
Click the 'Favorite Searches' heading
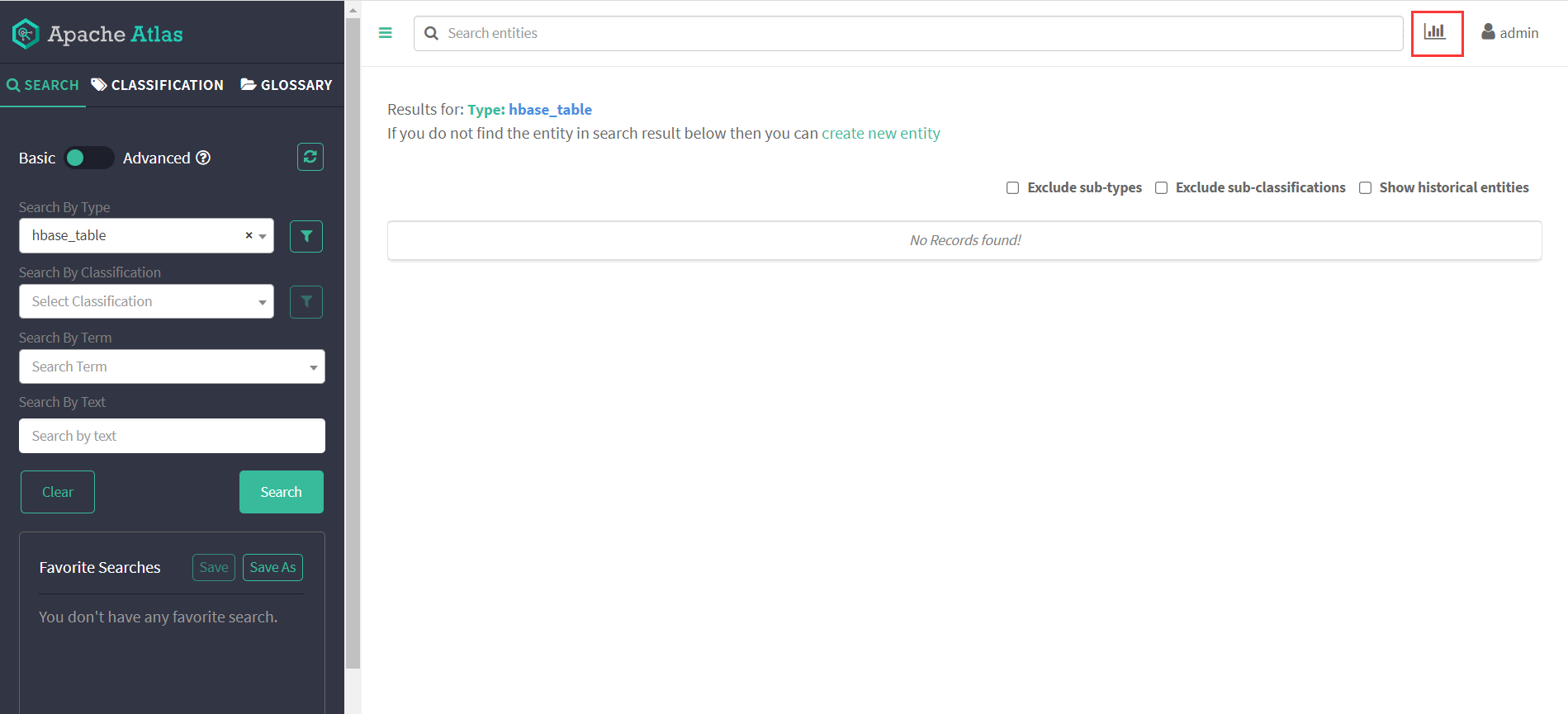pos(100,567)
